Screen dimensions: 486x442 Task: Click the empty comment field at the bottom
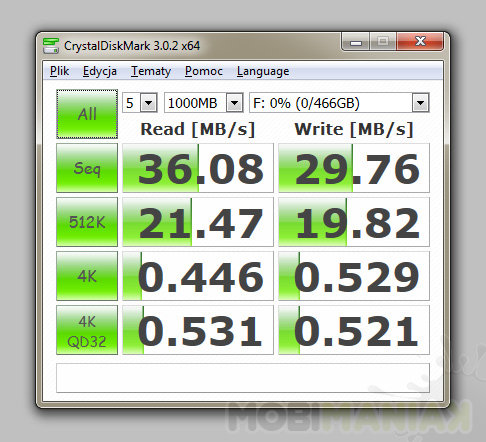[x=243, y=378]
